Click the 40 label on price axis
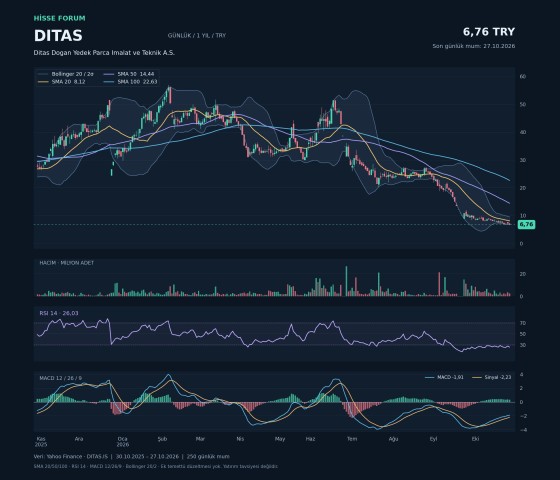Image resolution: width=560 pixels, height=480 pixels. coord(523,132)
